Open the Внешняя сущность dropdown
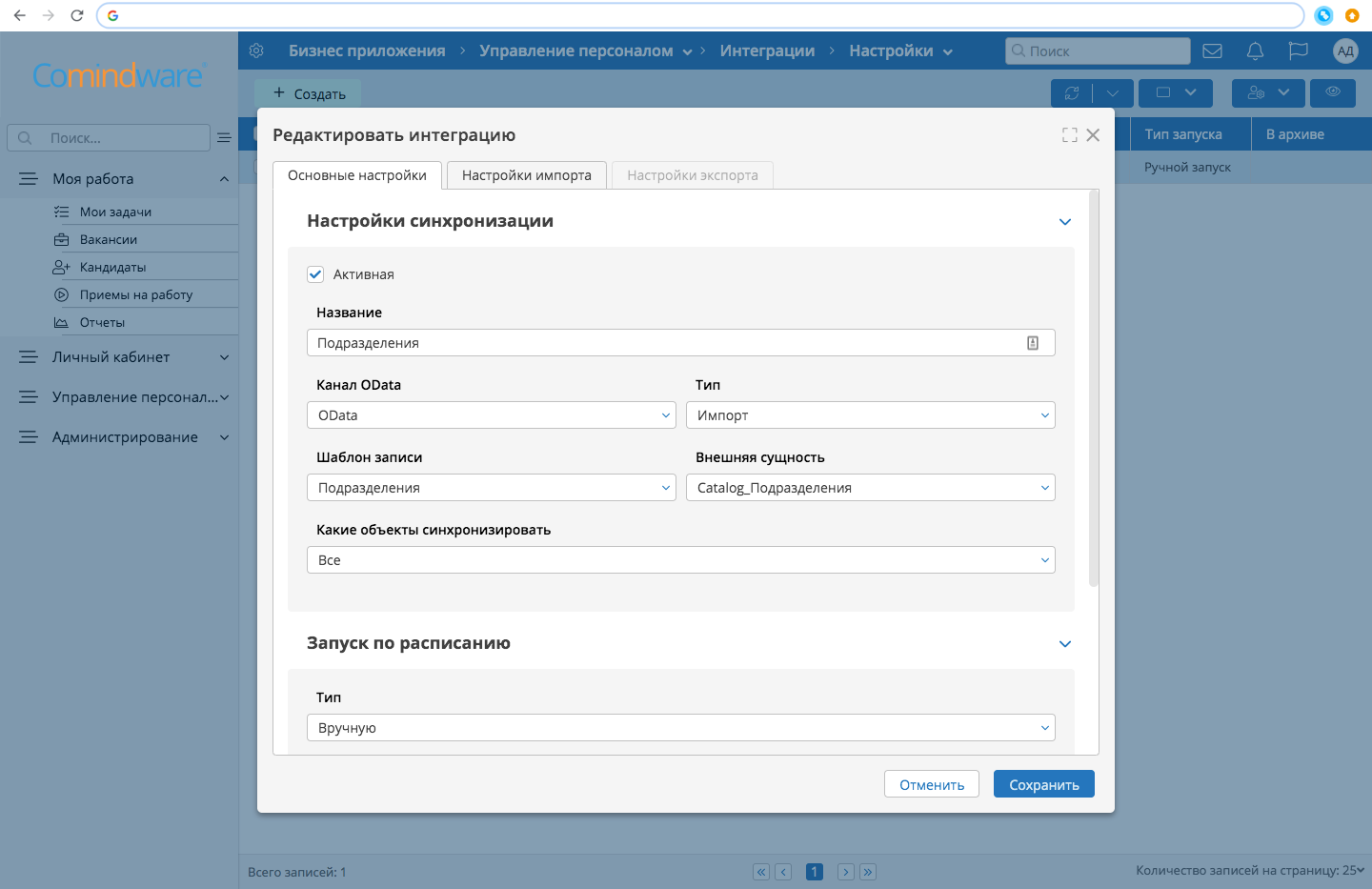1372x889 pixels. [x=871, y=488]
